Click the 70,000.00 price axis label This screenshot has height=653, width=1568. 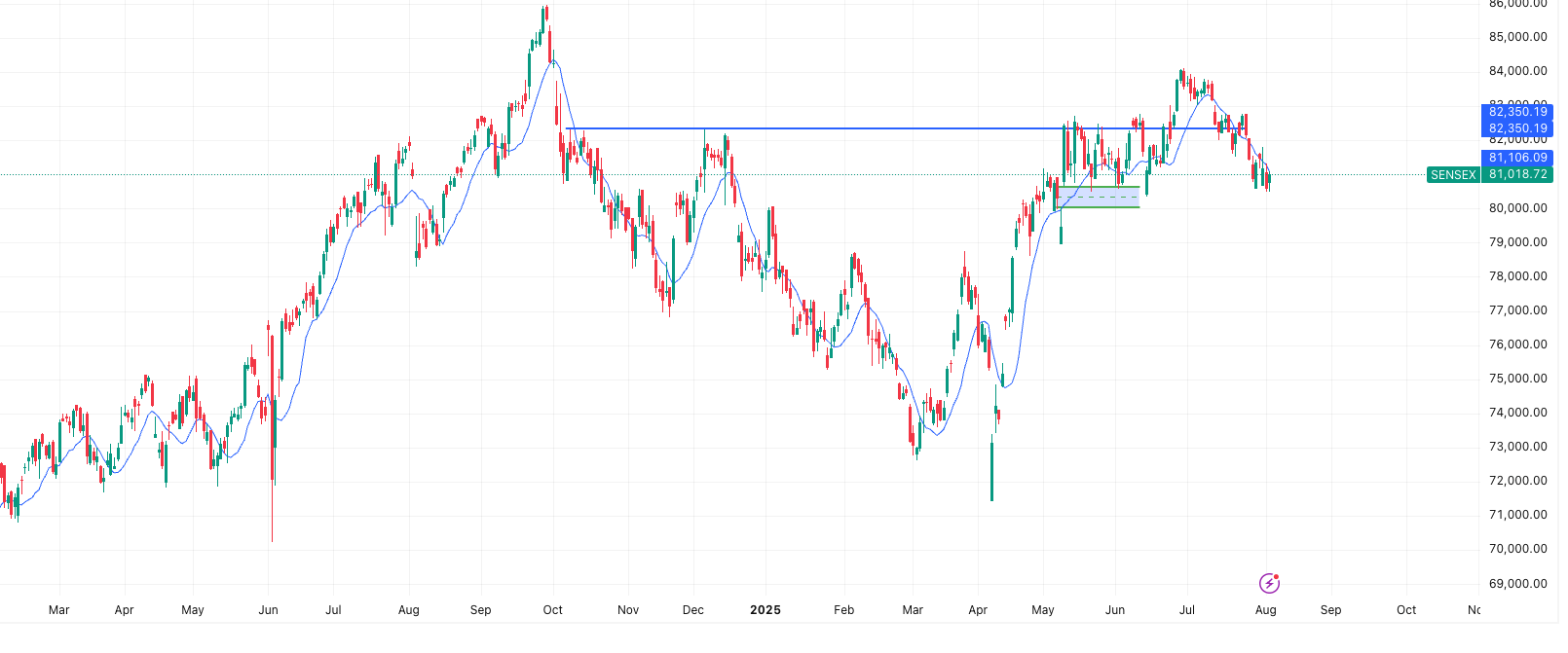click(x=1517, y=549)
